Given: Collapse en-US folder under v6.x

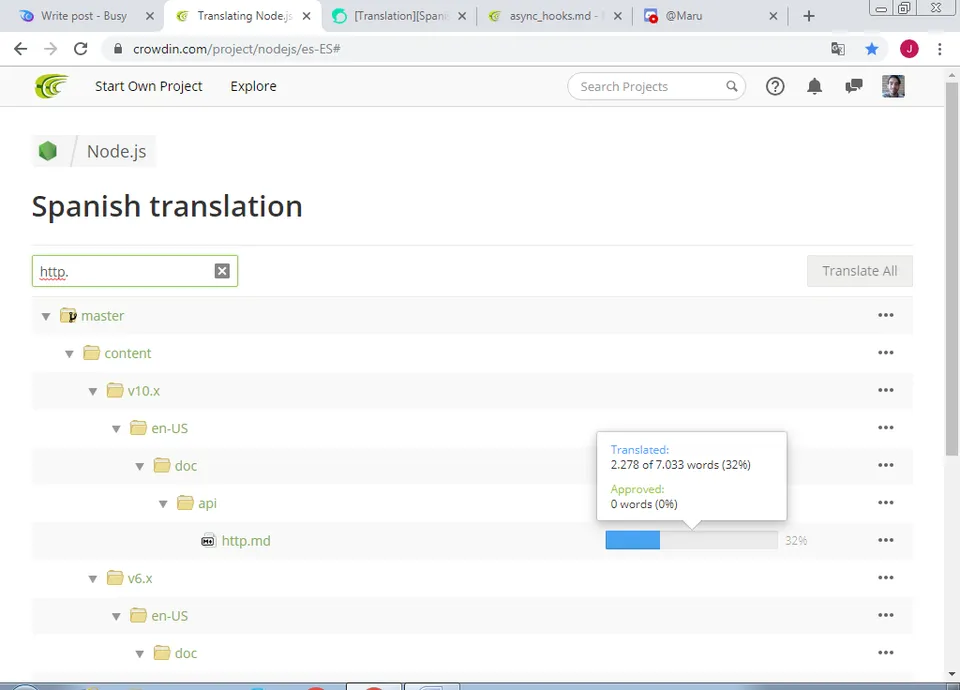Looking at the screenshot, I should [x=116, y=617].
